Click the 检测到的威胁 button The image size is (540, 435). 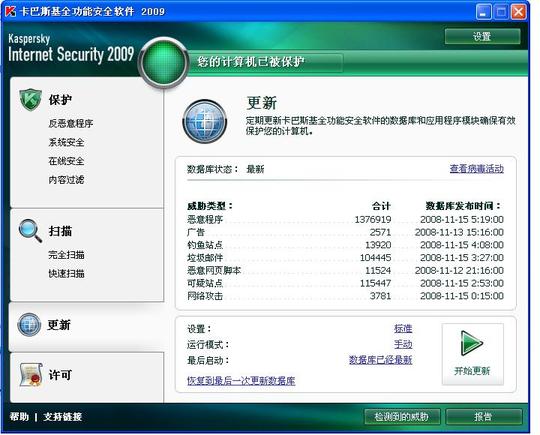point(402,417)
